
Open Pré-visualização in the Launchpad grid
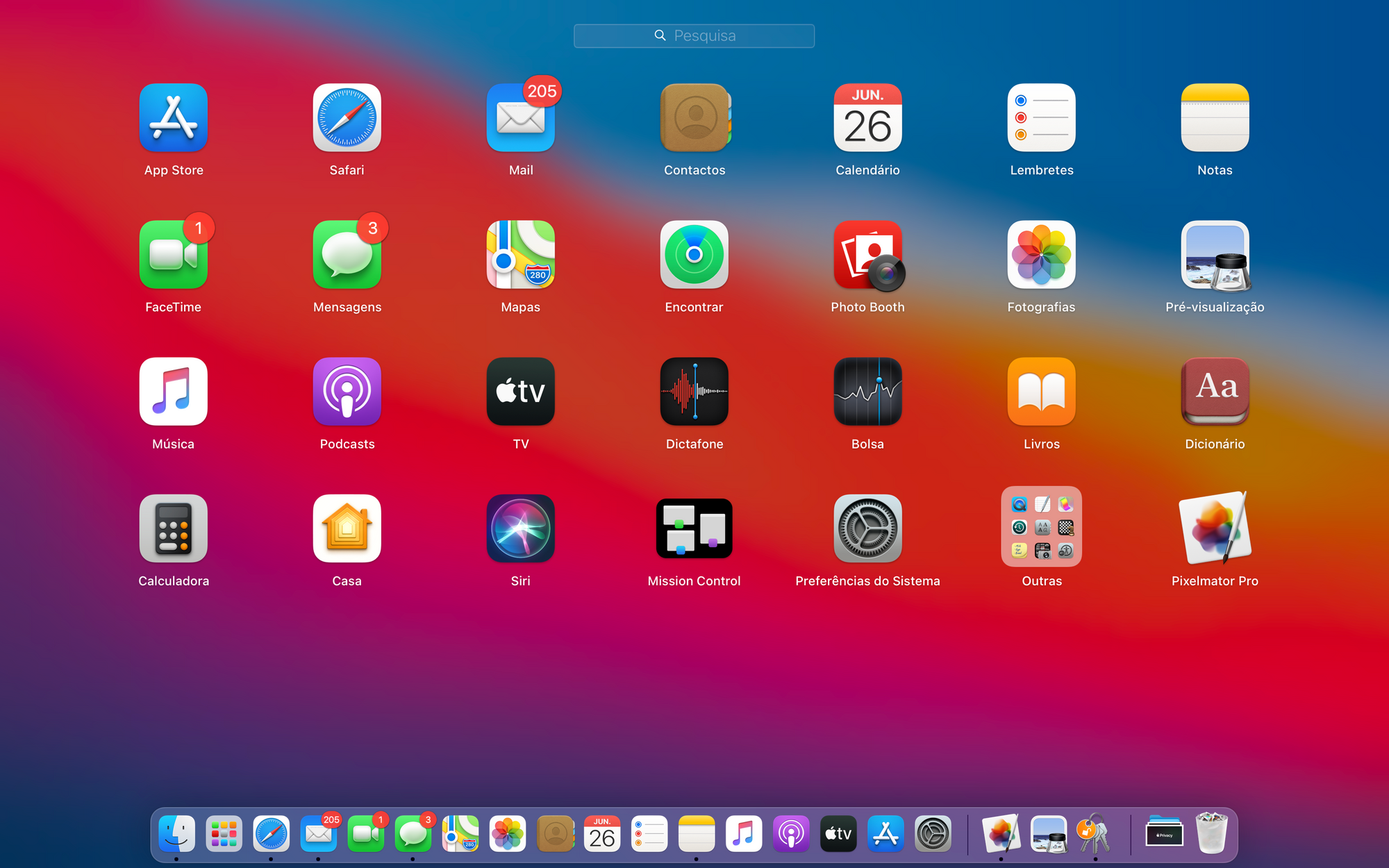(1215, 255)
